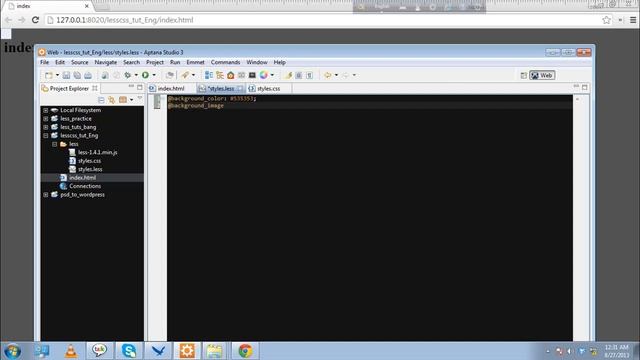640x360 pixels.
Task: Click the browser address bar URL
Action: point(124,20)
